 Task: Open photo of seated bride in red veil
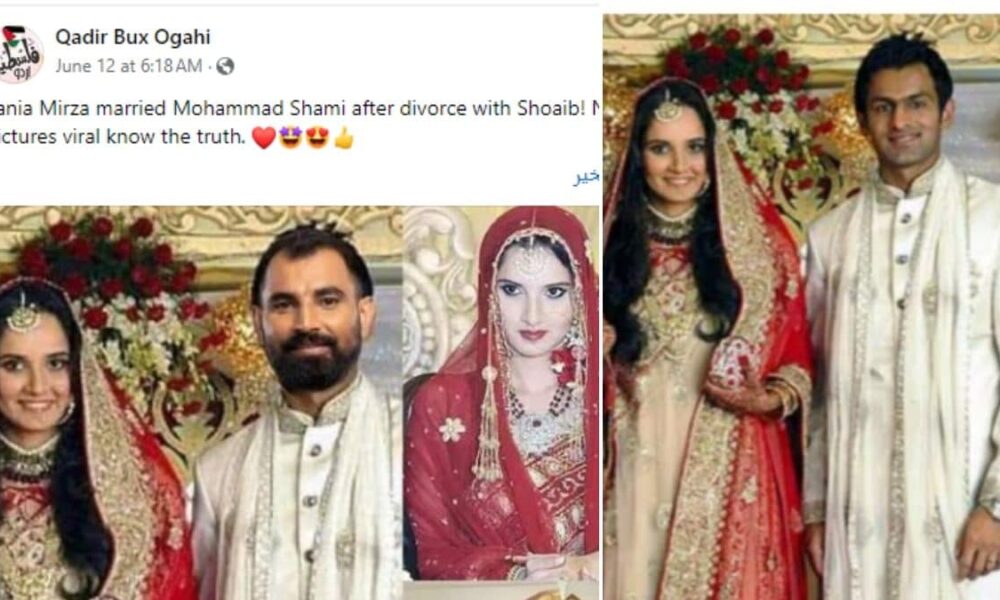tap(502, 393)
